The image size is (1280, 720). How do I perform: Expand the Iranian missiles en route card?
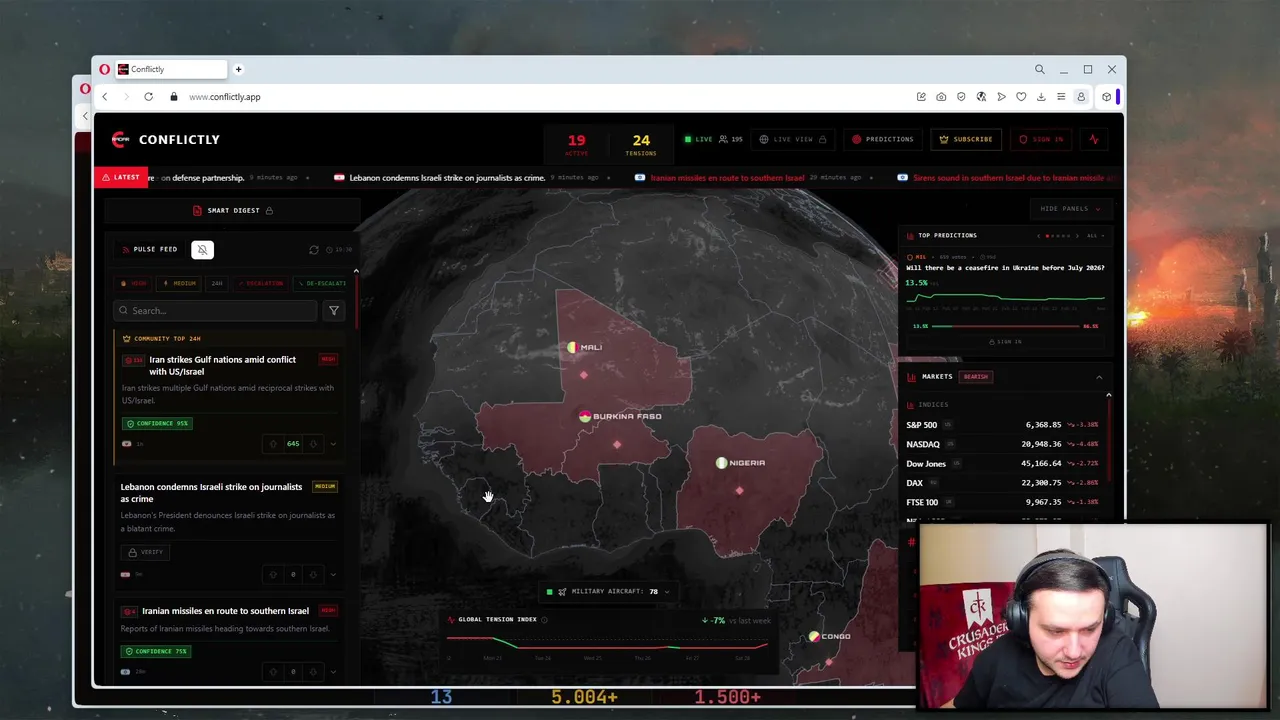(333, 672)
